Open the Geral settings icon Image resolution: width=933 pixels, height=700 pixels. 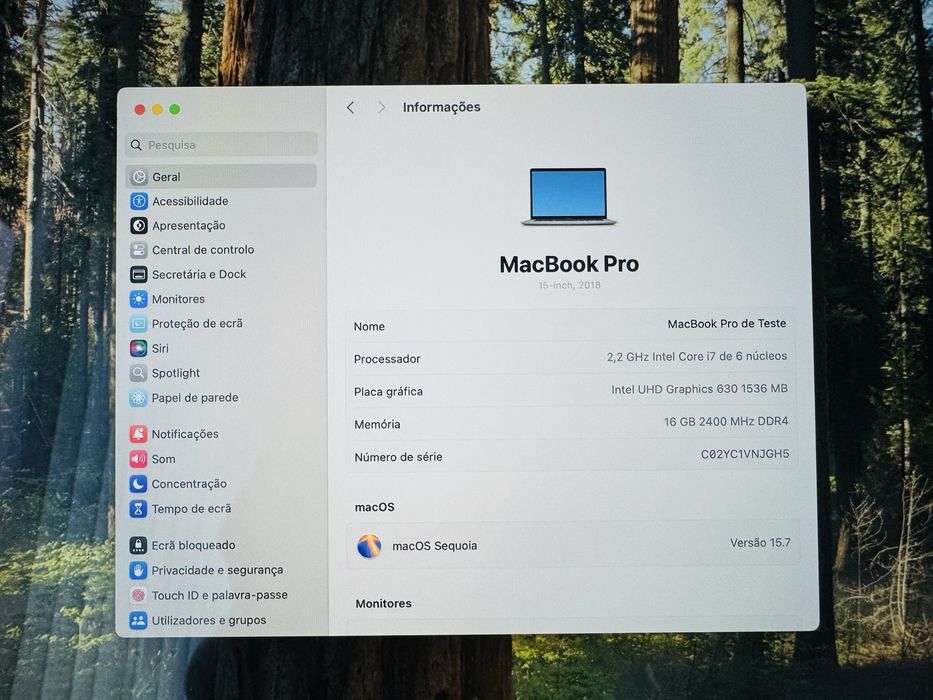[x=139, y=177]
